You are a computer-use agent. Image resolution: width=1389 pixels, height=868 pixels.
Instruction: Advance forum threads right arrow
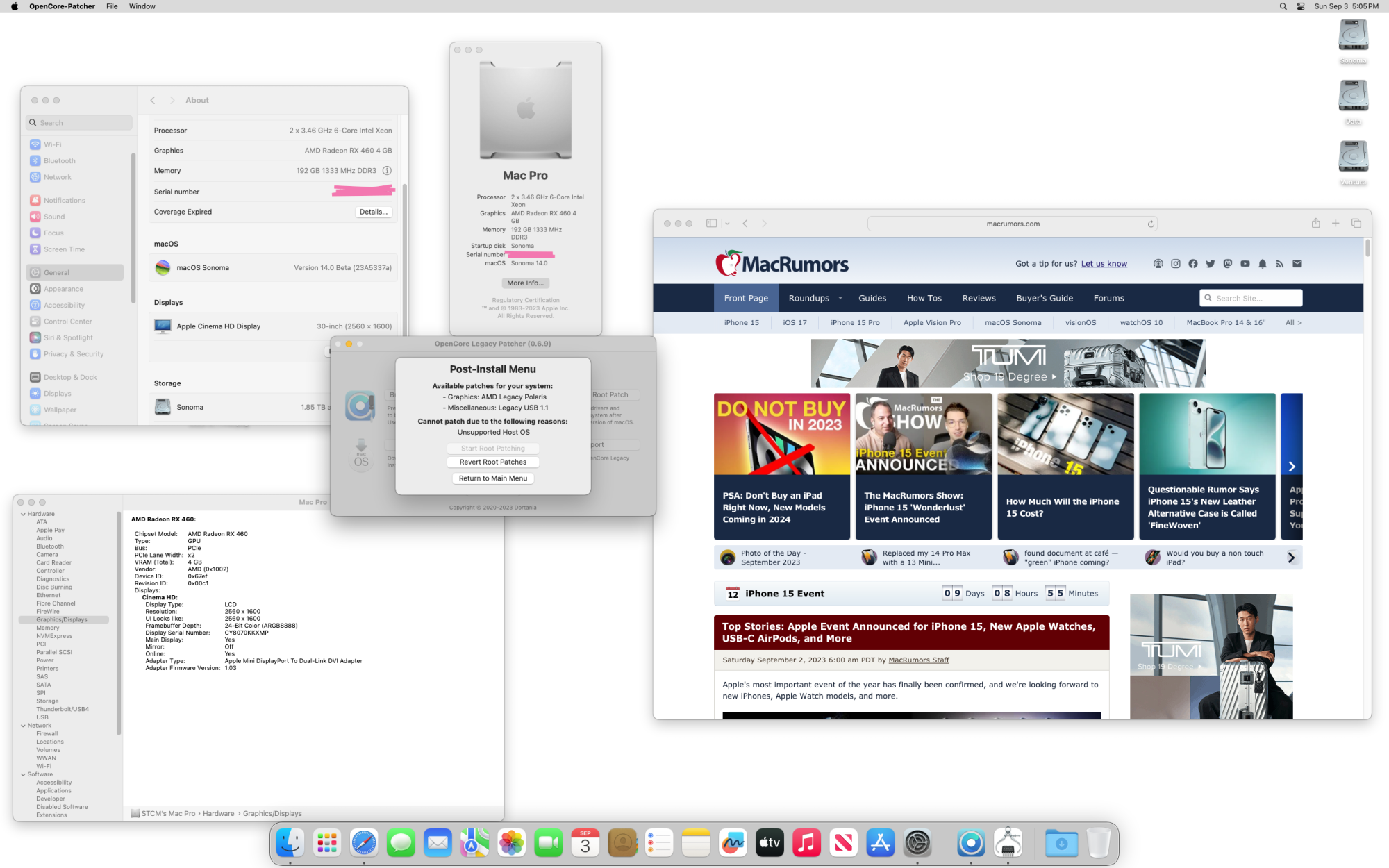1291,558
